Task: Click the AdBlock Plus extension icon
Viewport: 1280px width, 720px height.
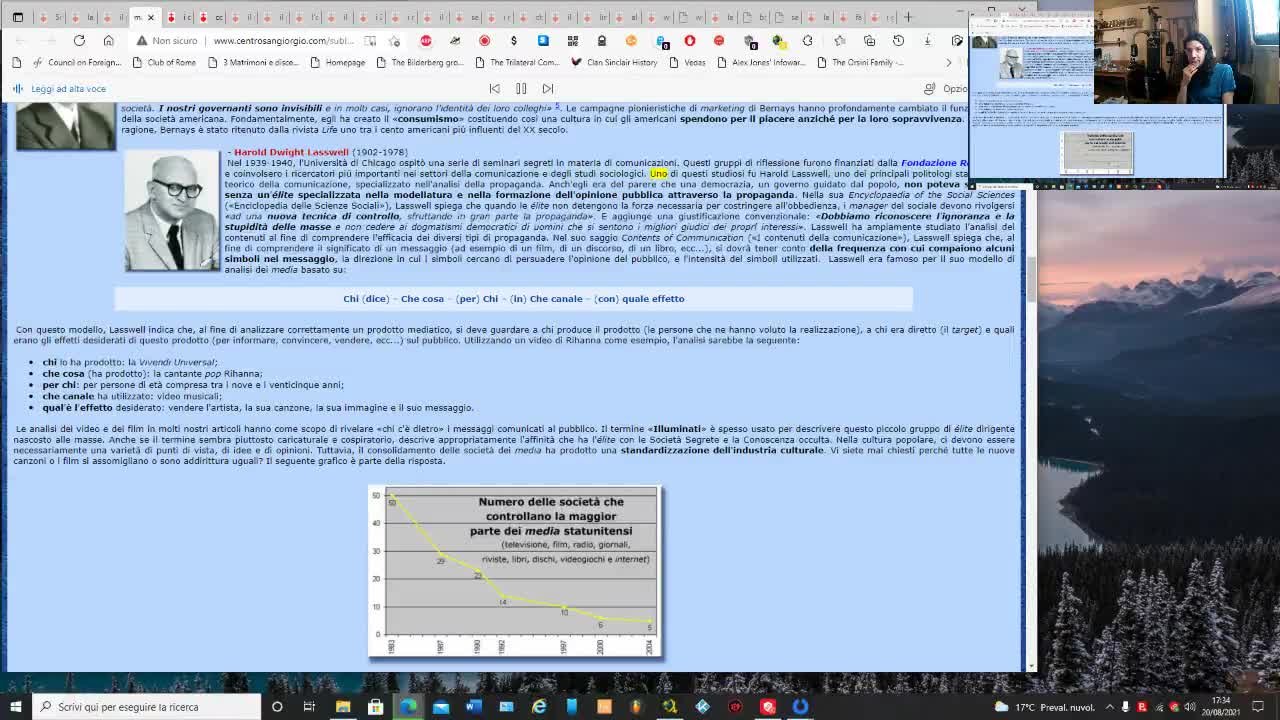Action: point(426,40)
